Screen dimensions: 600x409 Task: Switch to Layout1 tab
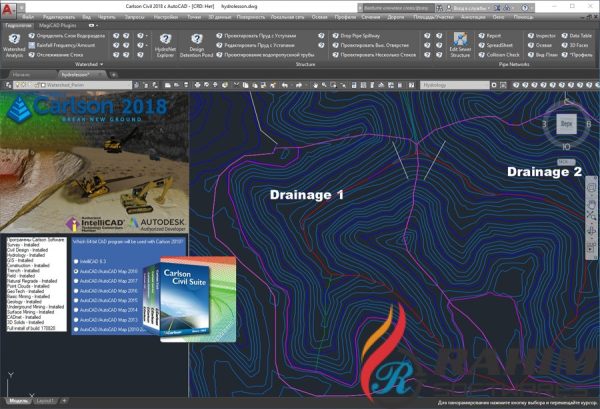pyautogui.click(x=46, y=401)
